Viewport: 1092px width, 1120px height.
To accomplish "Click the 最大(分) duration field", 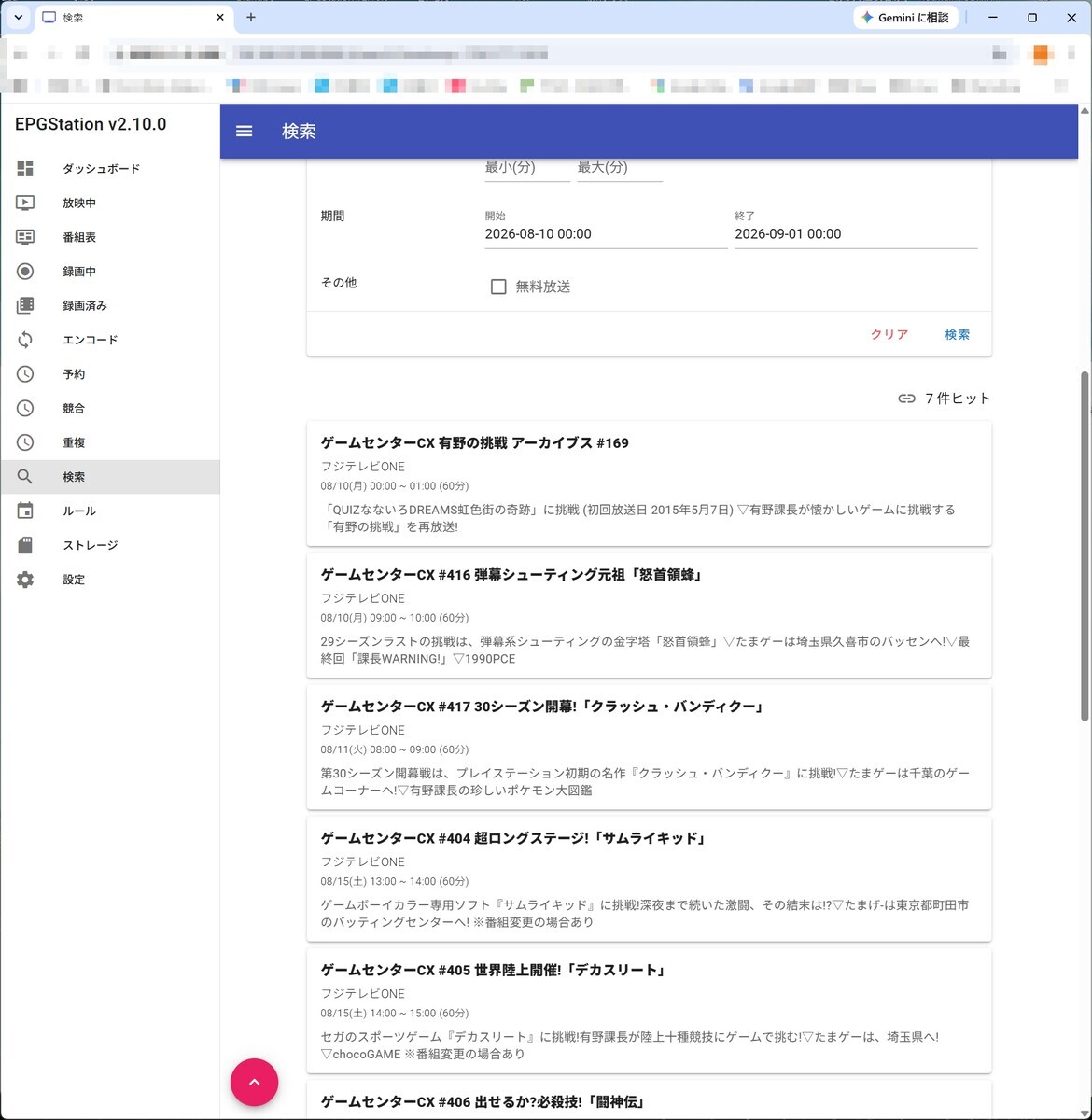I will click(x=620, y=168).
